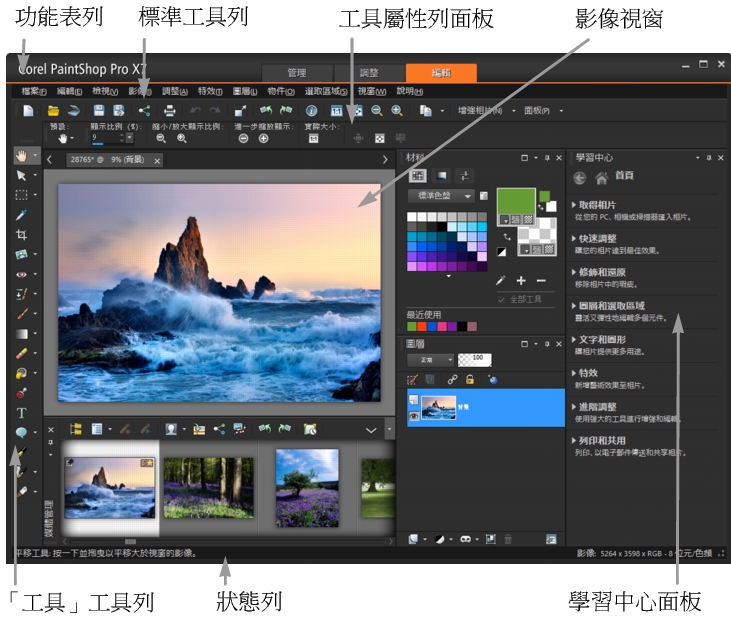The height and width of the screenshot is (625, 731).
Task: Select the Red Eye tool
Action: coord(21,274)
